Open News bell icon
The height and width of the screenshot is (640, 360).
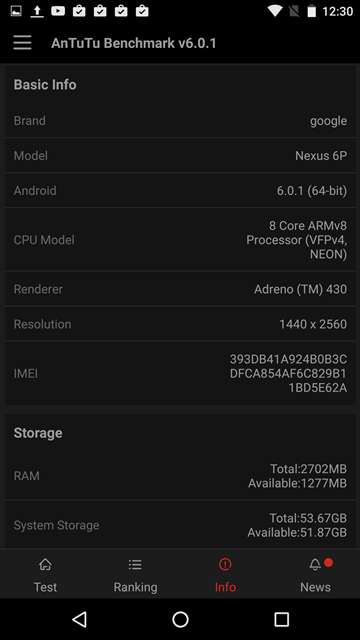pyautogui.click(x=315, y=565)
